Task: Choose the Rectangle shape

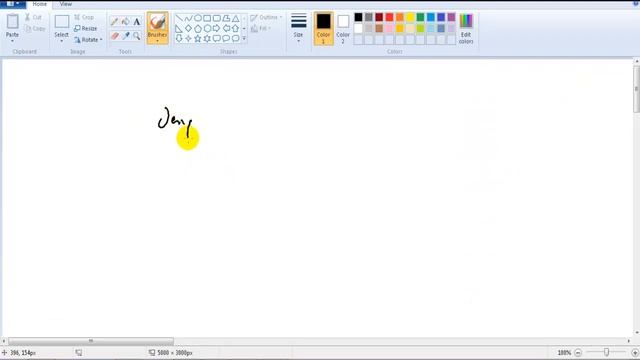Action: point(207,18)
